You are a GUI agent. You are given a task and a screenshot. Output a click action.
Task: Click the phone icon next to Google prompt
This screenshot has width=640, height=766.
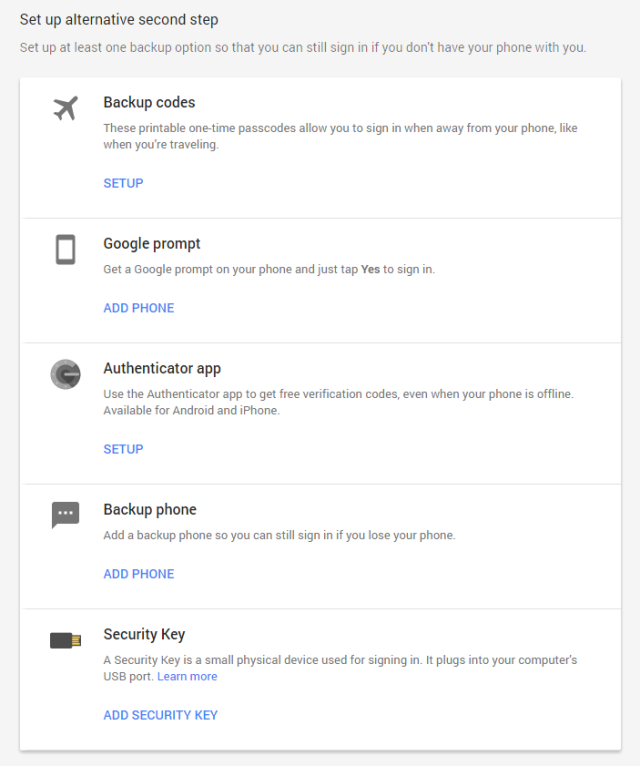65,249
